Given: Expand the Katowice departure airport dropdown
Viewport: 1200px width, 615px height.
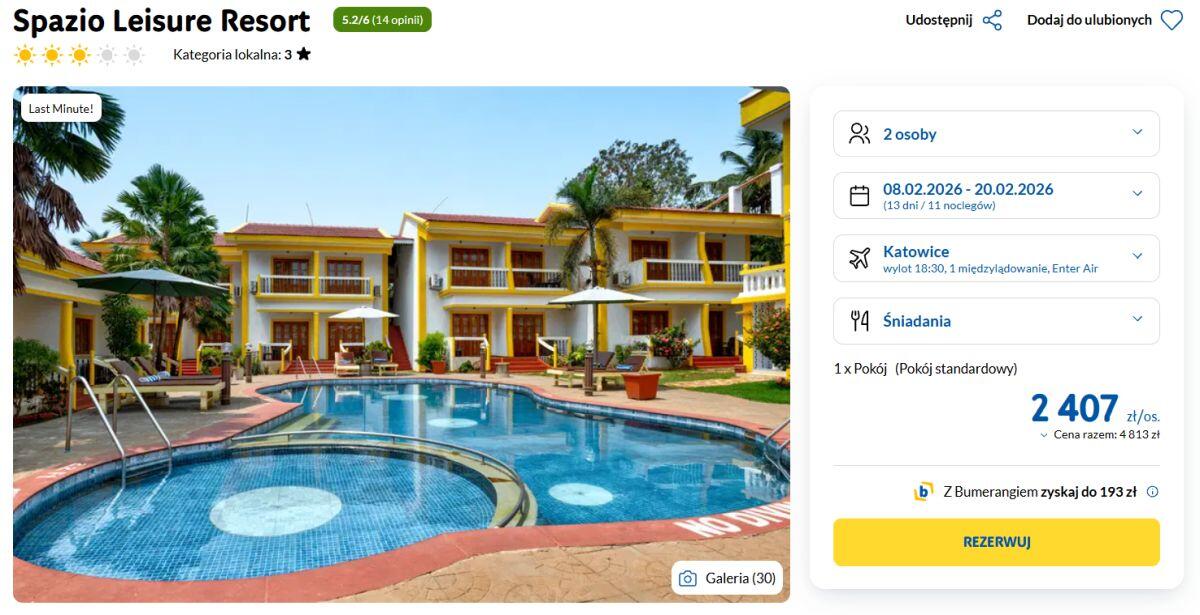Looking at the screenshot, I should (x=996, y=258).
